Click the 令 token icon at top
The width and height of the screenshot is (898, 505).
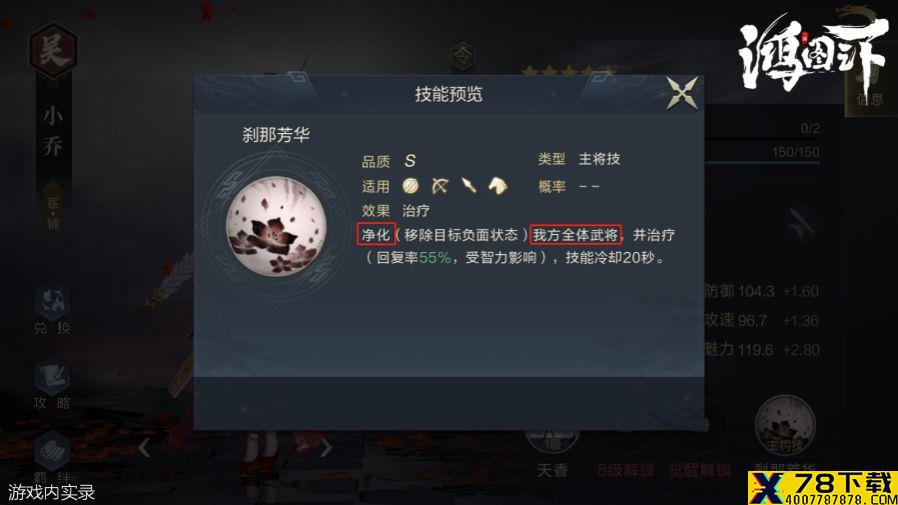click(463, 56)
